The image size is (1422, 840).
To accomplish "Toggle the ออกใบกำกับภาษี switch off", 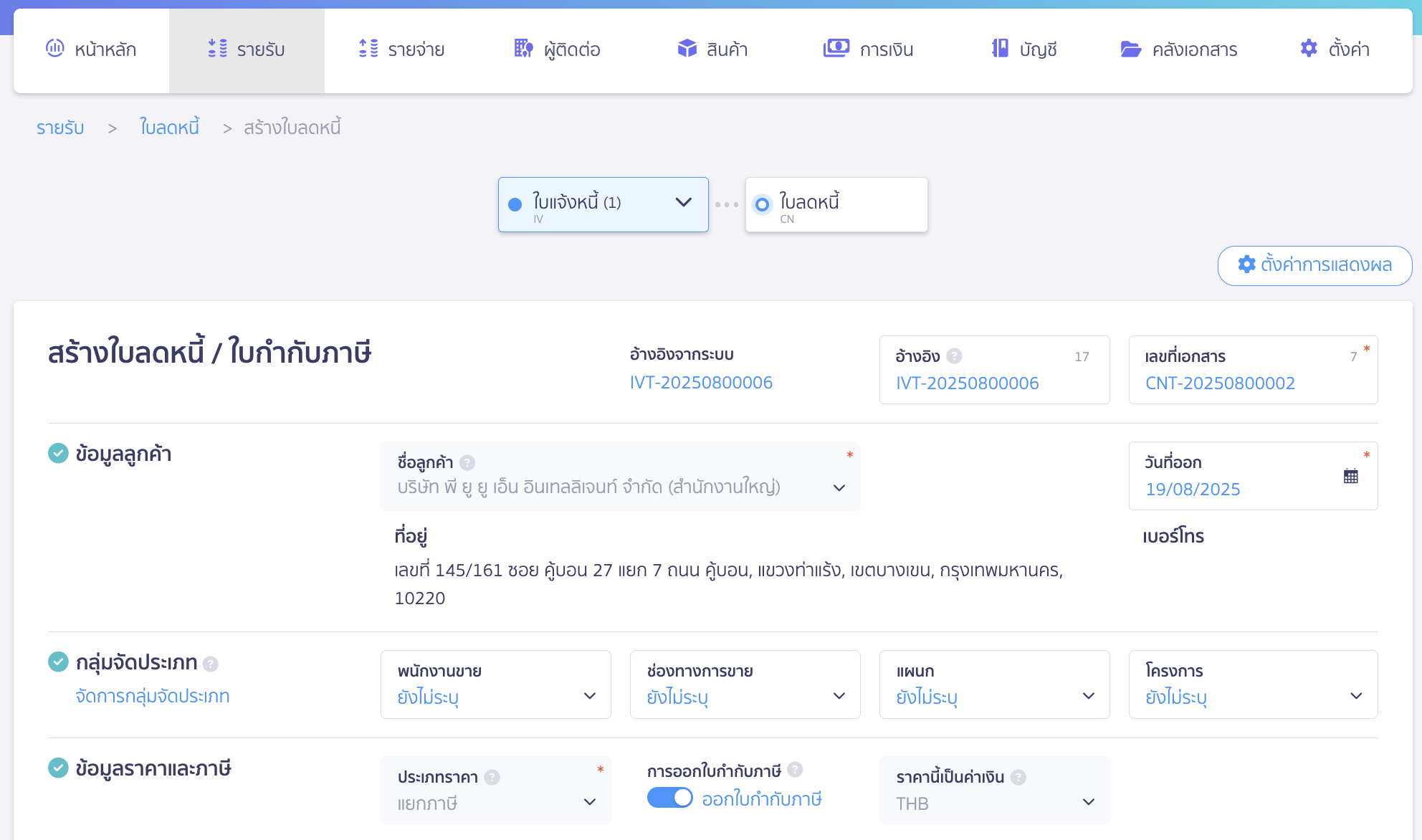I will click(669, 798).
